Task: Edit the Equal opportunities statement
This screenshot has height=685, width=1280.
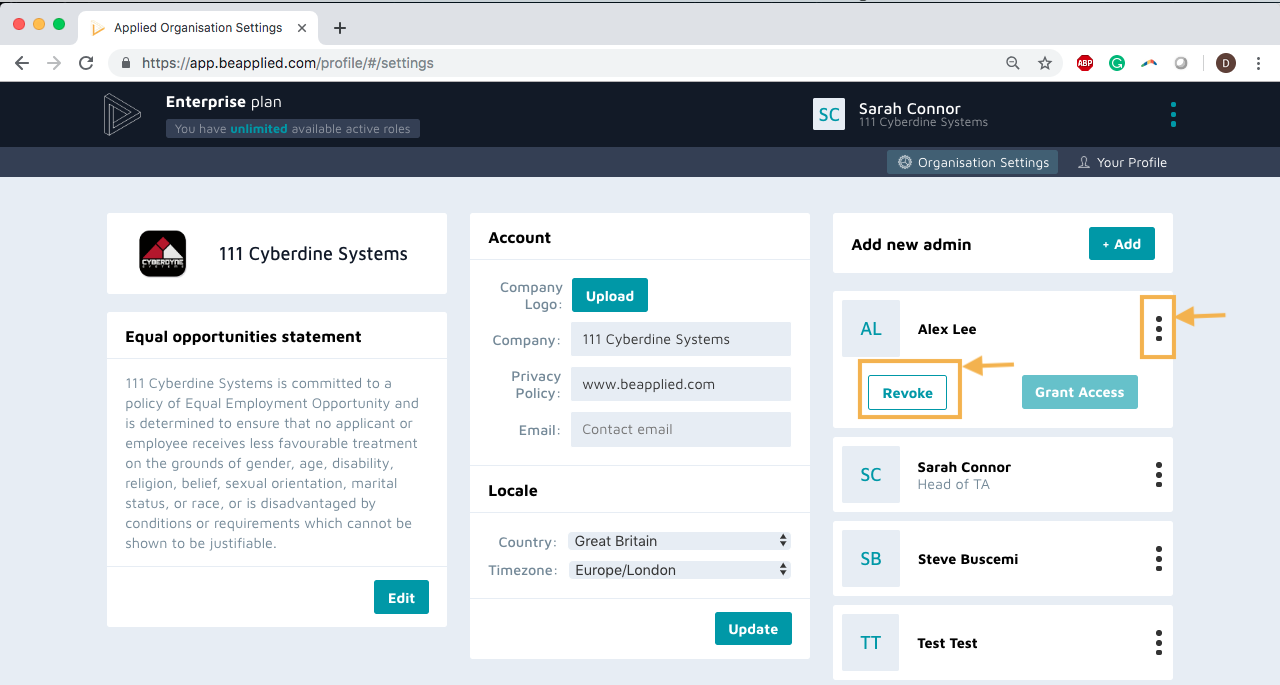Action: tap(401, 598)
